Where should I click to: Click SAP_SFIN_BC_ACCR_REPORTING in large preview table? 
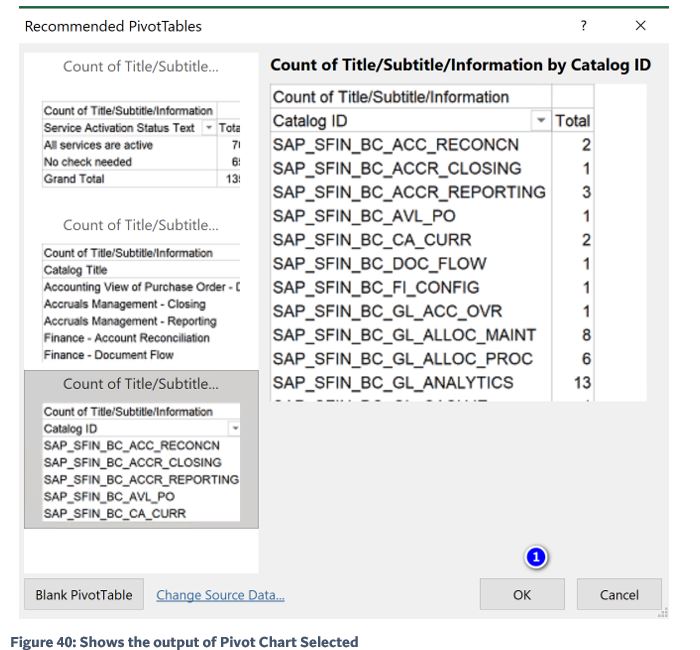[x=409, y=192]
